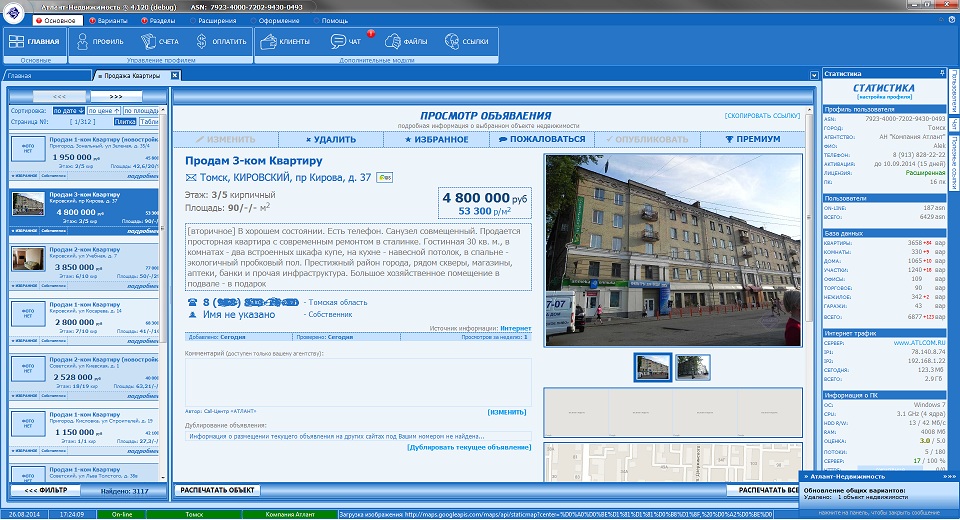960x520 pixels.
Task: Open the Полезные ссылки side tab
Action: point(954,162)
